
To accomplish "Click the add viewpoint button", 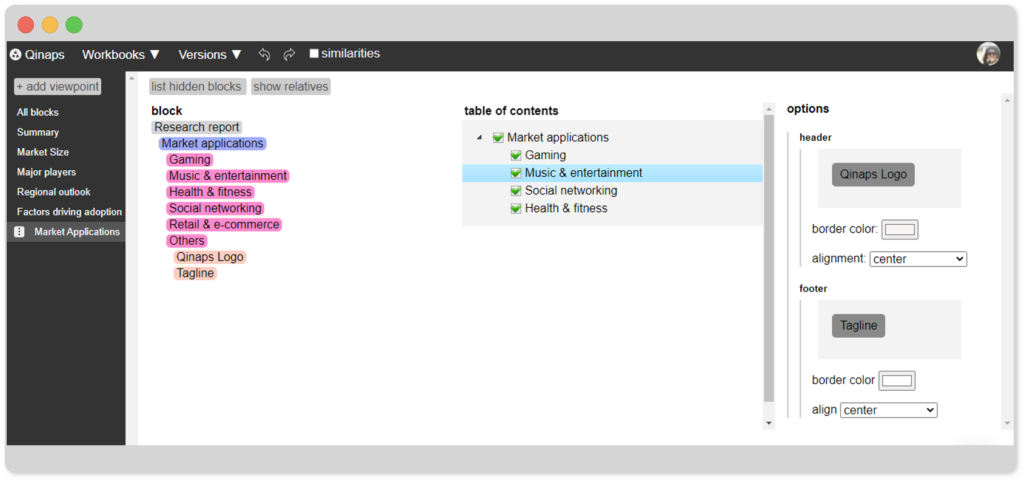I will (x=57, y=86).
